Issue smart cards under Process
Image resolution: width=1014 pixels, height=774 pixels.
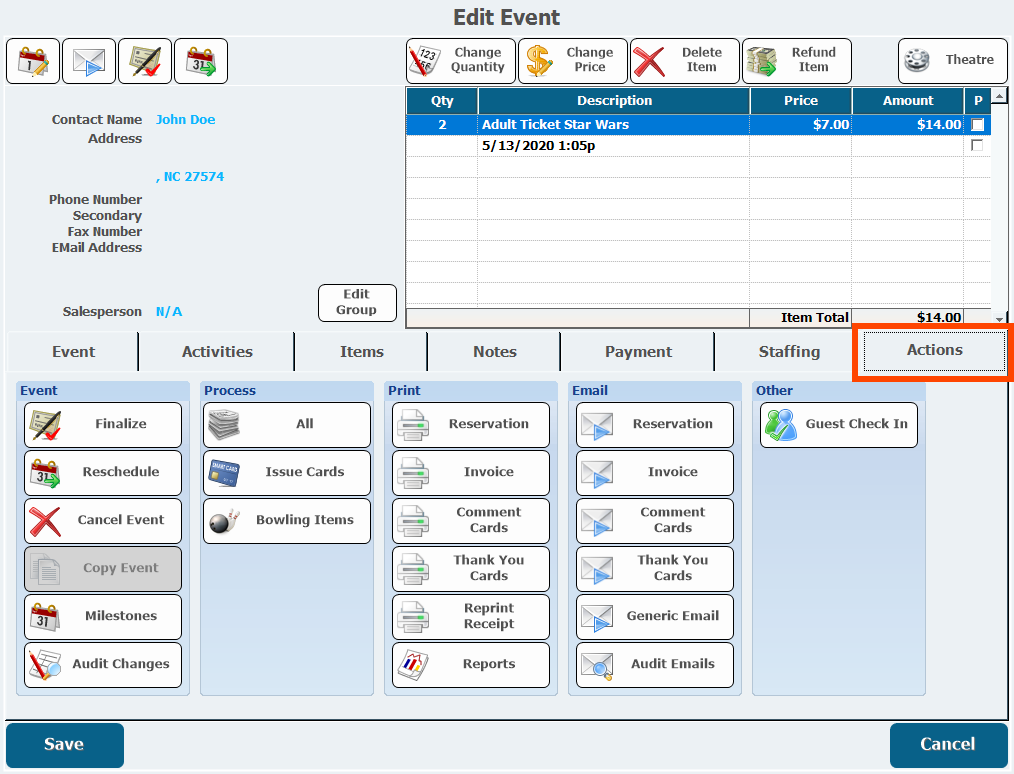pos(286,472)
